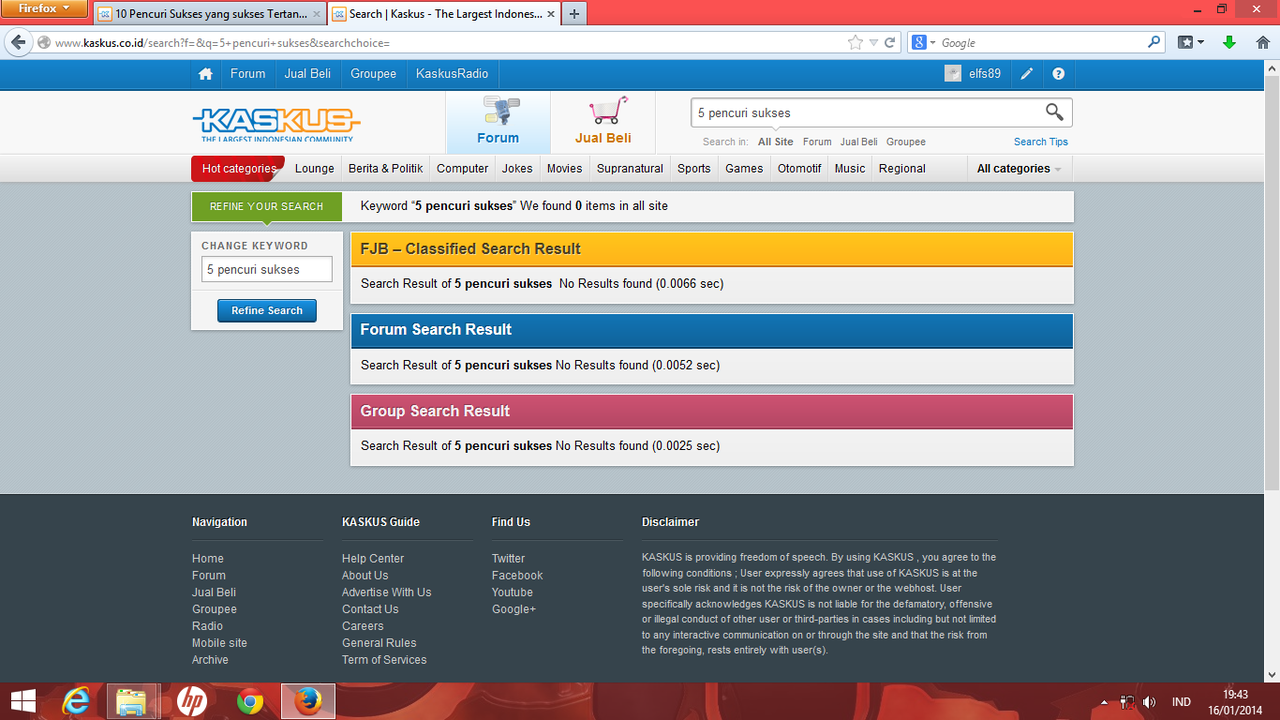
Task: Open the Google search engine selector dropdown
Action: pos(925,43)
